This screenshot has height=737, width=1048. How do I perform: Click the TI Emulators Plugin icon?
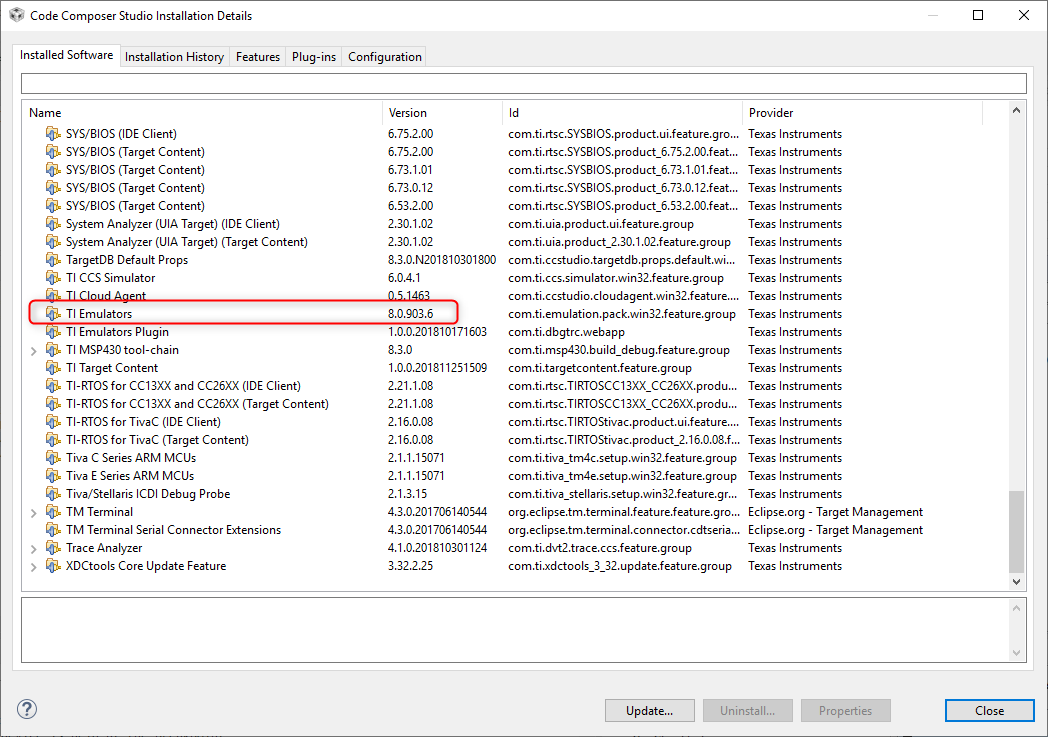pos(53,332)
